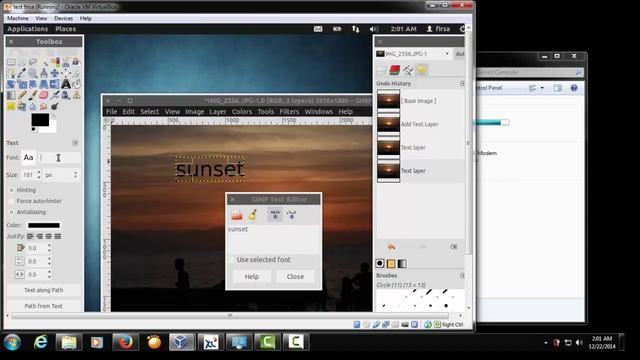Clear undo history icon
Screen dimensions: 640x360
pyautogui.click(x=453, y=247)
